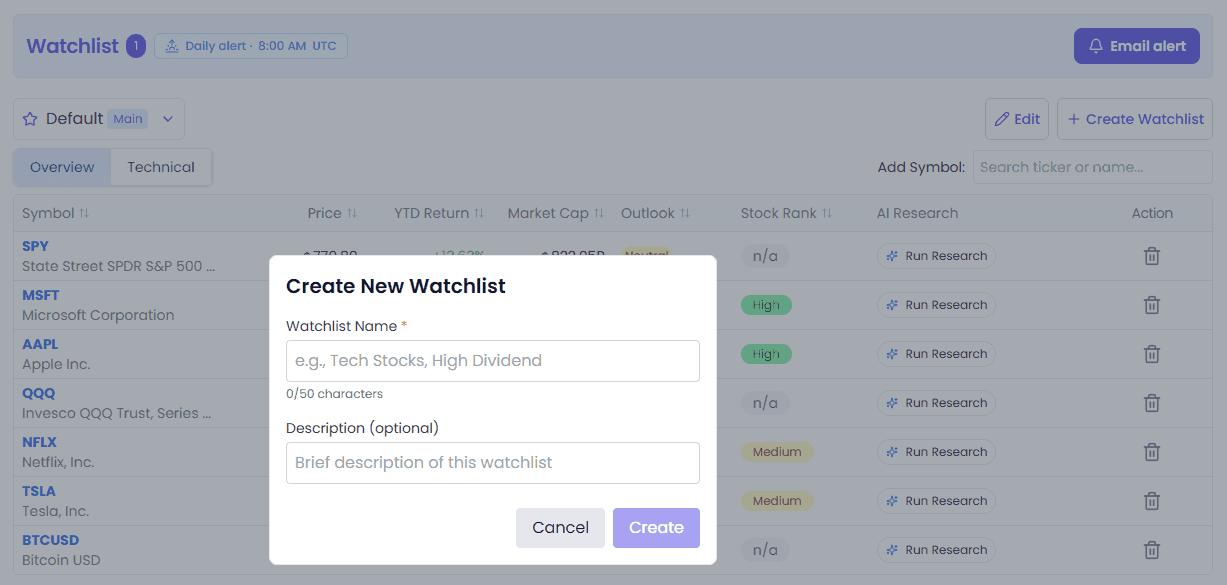
Task: Delete NFLX row using trash icon
Action: 1152,452
